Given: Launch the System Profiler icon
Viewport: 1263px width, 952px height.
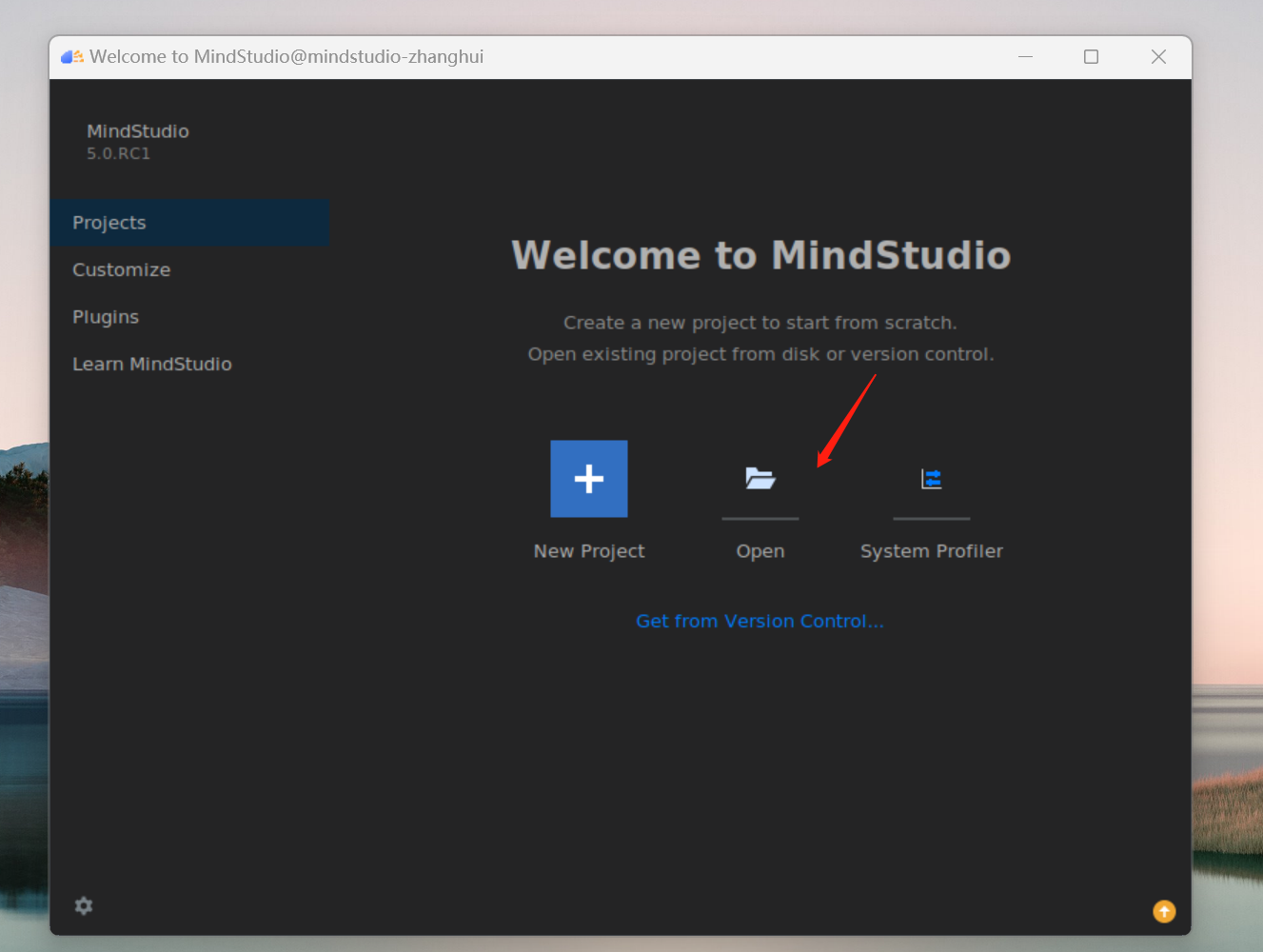Looking at the screenshot, I should (932, 479).
